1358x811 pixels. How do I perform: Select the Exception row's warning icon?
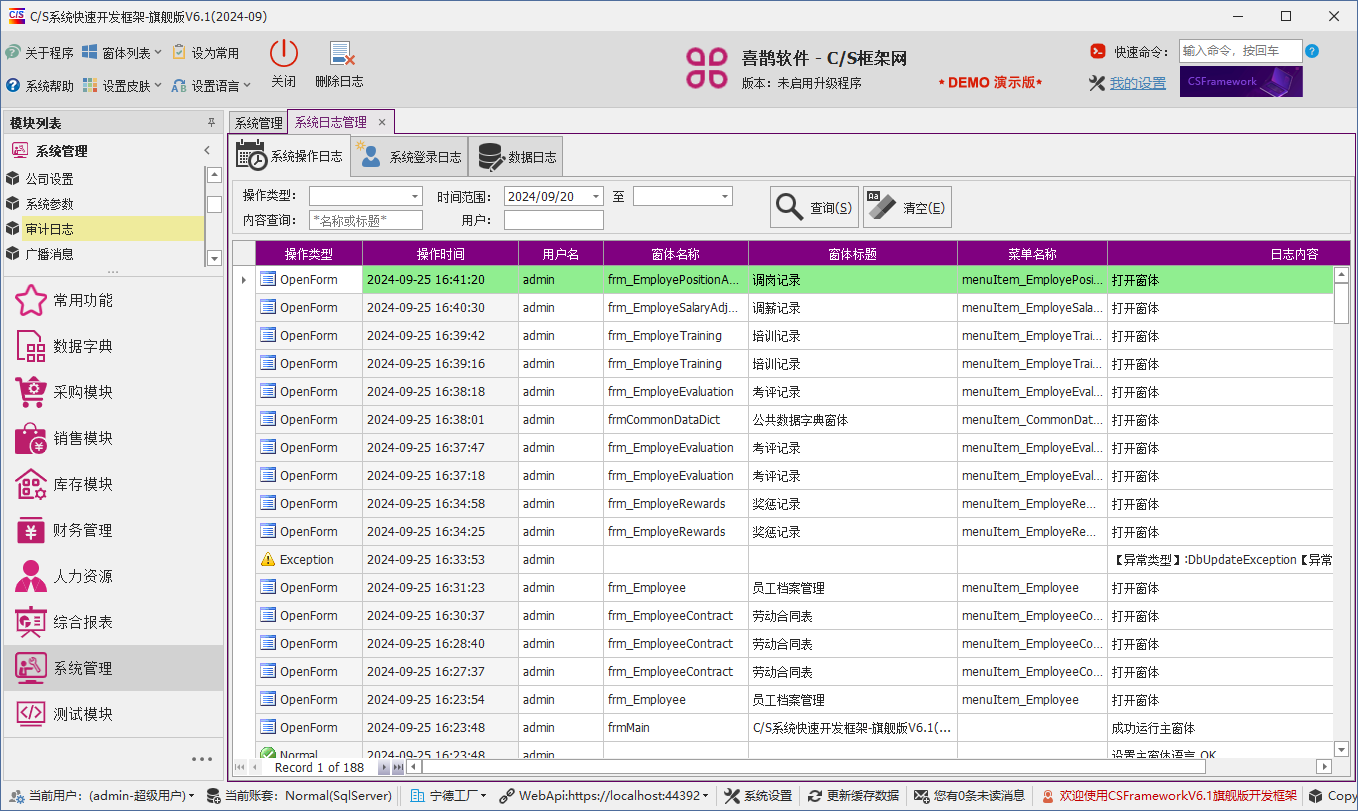click(x=267, y=560)
